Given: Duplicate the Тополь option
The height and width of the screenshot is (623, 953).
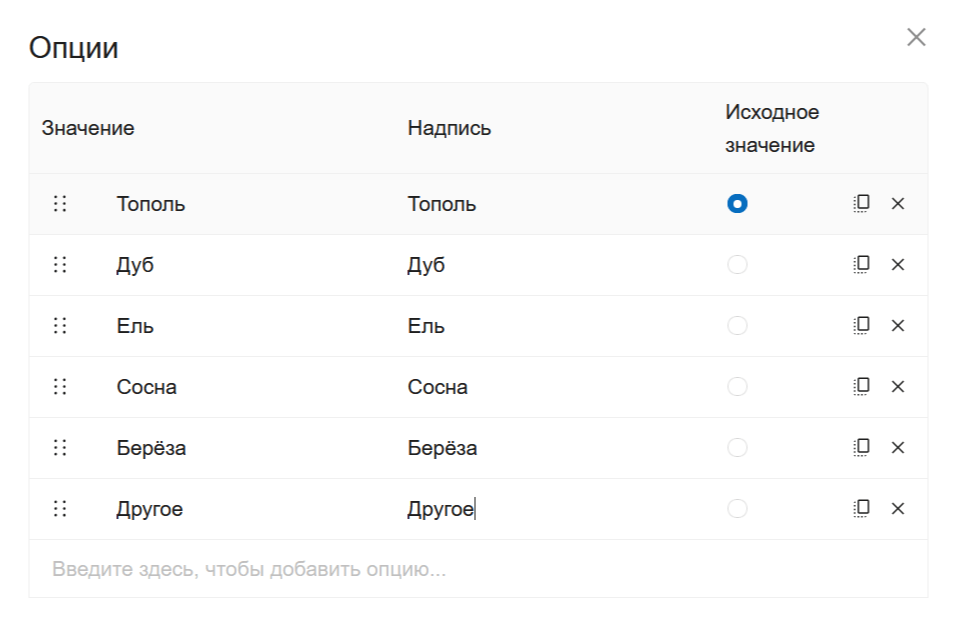Looking at the screenshot, I should 858,203.
